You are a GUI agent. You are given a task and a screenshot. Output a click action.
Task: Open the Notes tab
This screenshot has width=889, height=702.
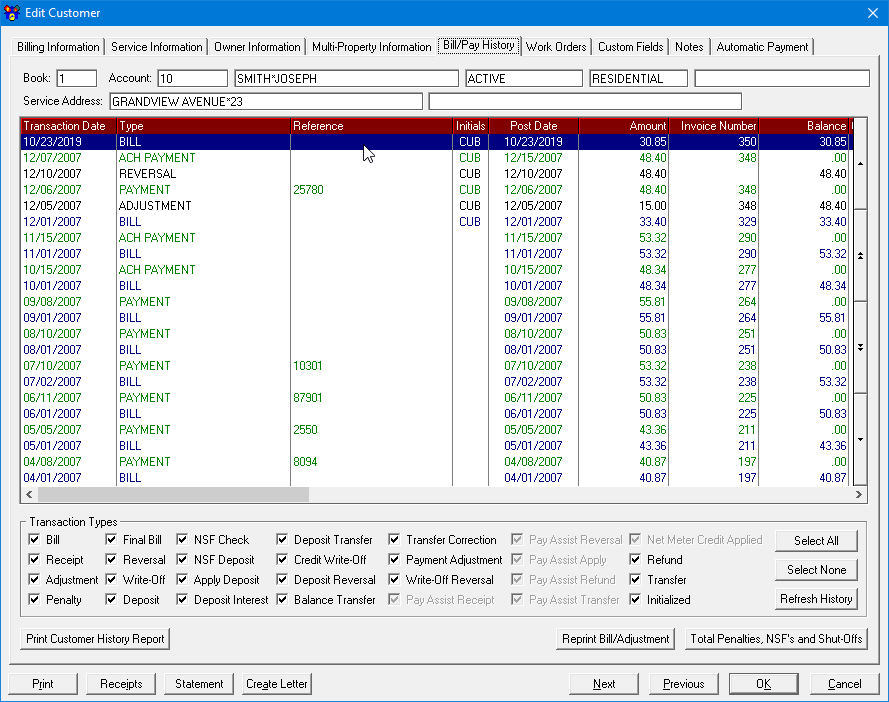click(x=689, y=46)
